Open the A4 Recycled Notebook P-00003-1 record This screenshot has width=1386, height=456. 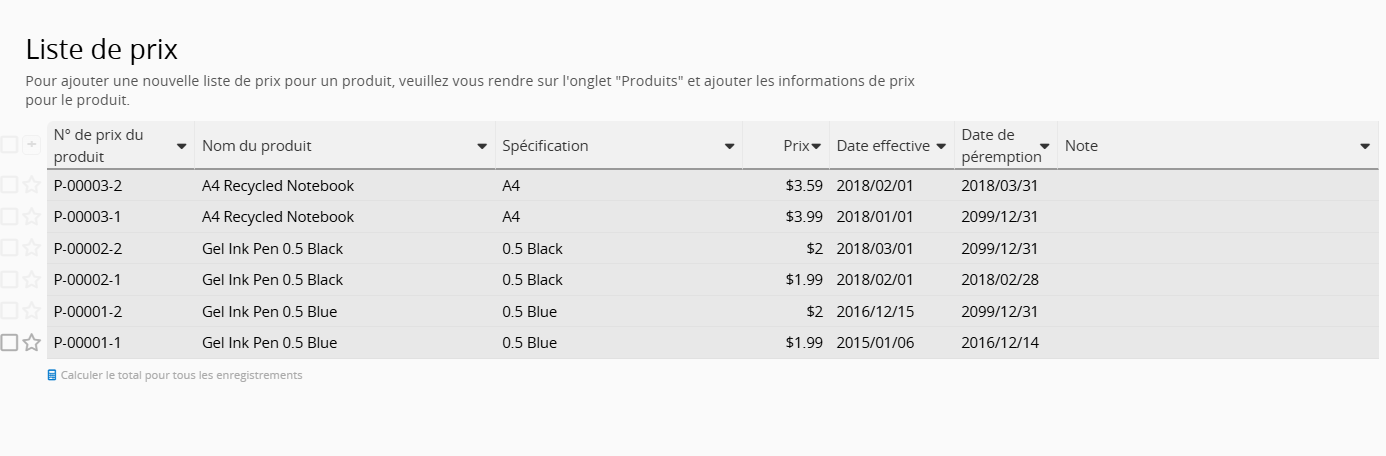point(278,217)
